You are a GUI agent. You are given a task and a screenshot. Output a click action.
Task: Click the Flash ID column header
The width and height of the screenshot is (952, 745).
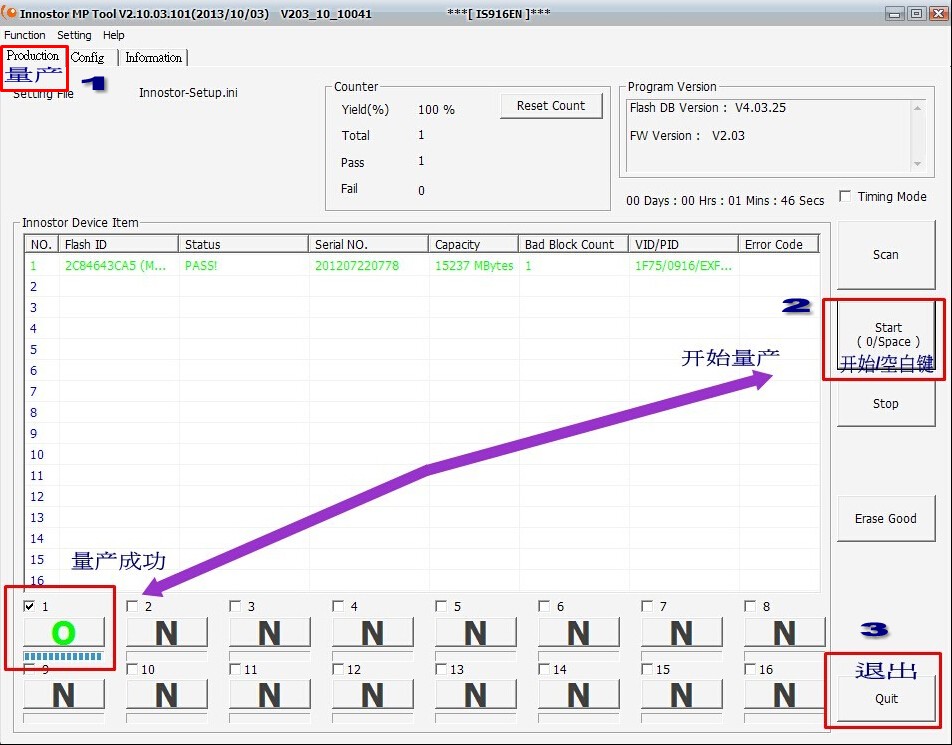[x=118, y=244]
